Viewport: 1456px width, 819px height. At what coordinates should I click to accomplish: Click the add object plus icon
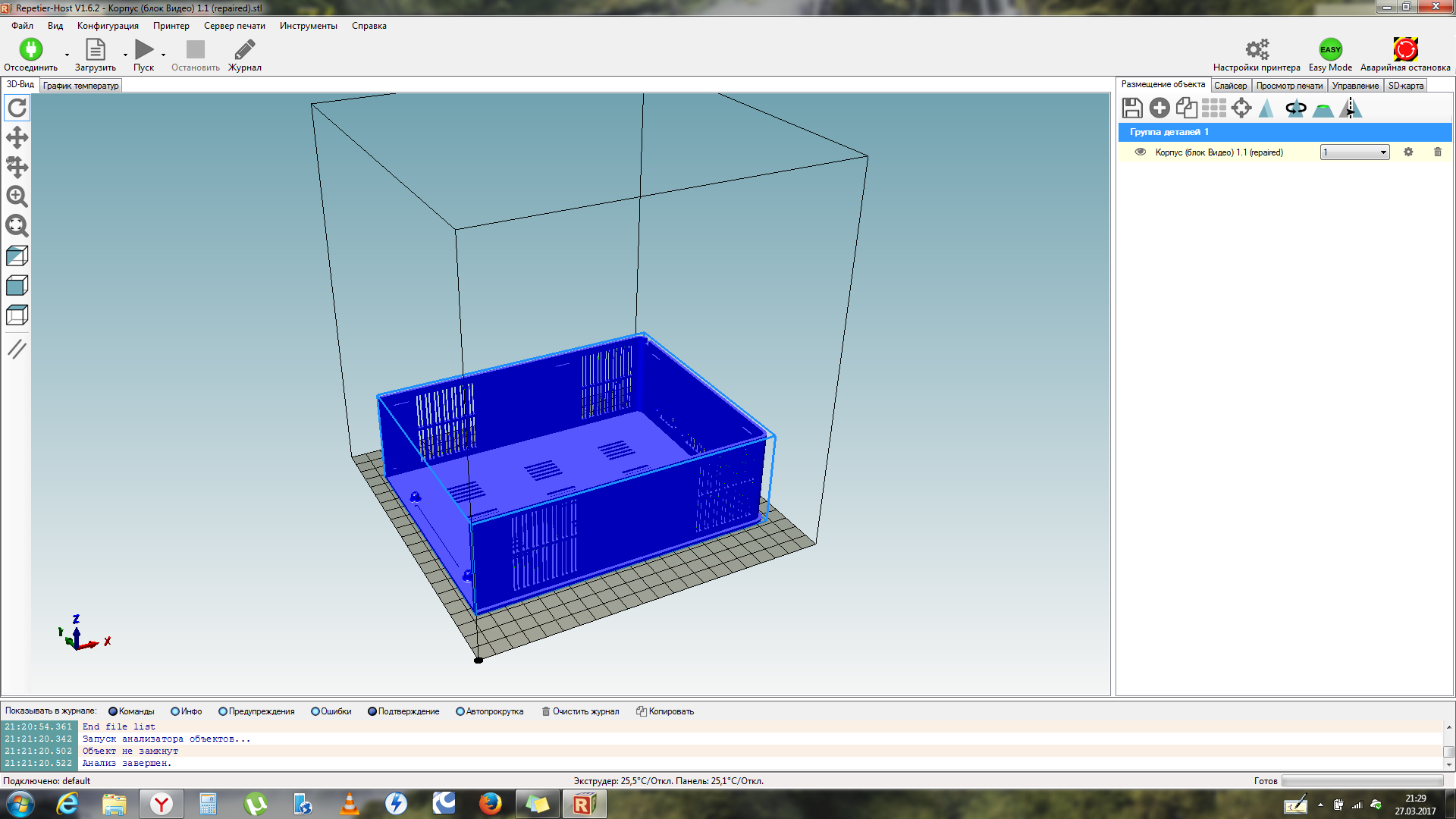1159,108
